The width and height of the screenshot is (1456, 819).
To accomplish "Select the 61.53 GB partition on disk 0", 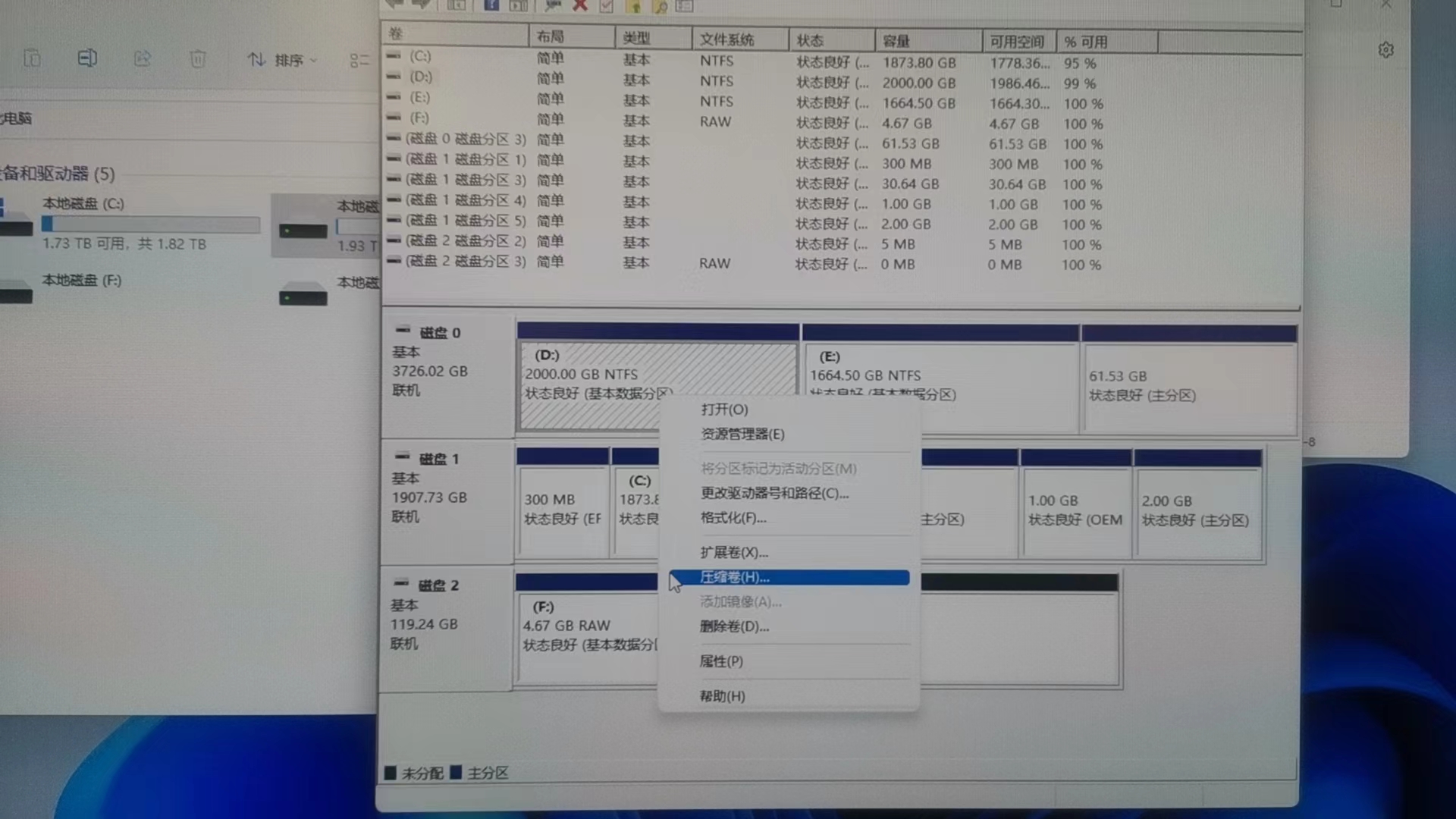I will click(x=1188, y=387).
